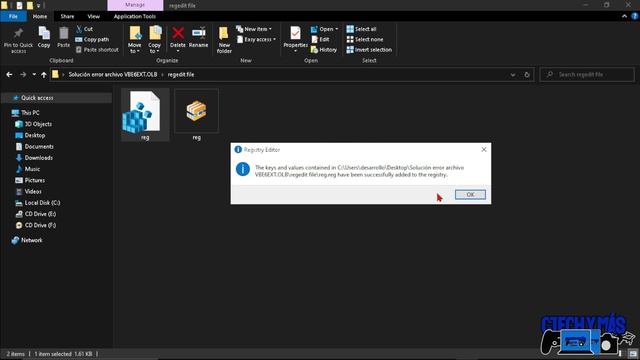
Task: Open the New item dropdown
Action: (x=254, y=29)
